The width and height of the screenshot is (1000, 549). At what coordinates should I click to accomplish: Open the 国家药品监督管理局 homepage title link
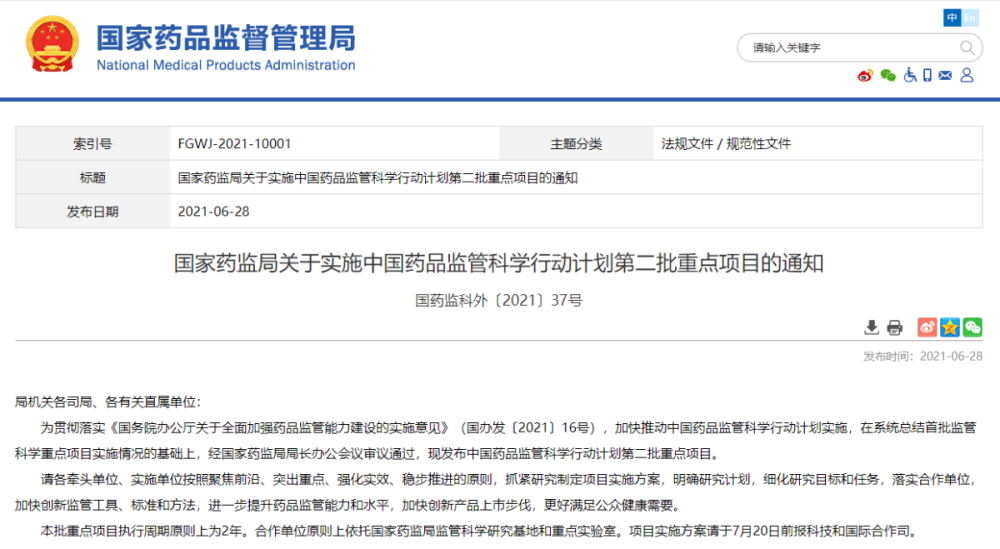pyautogui.click(x=226, y=38)
